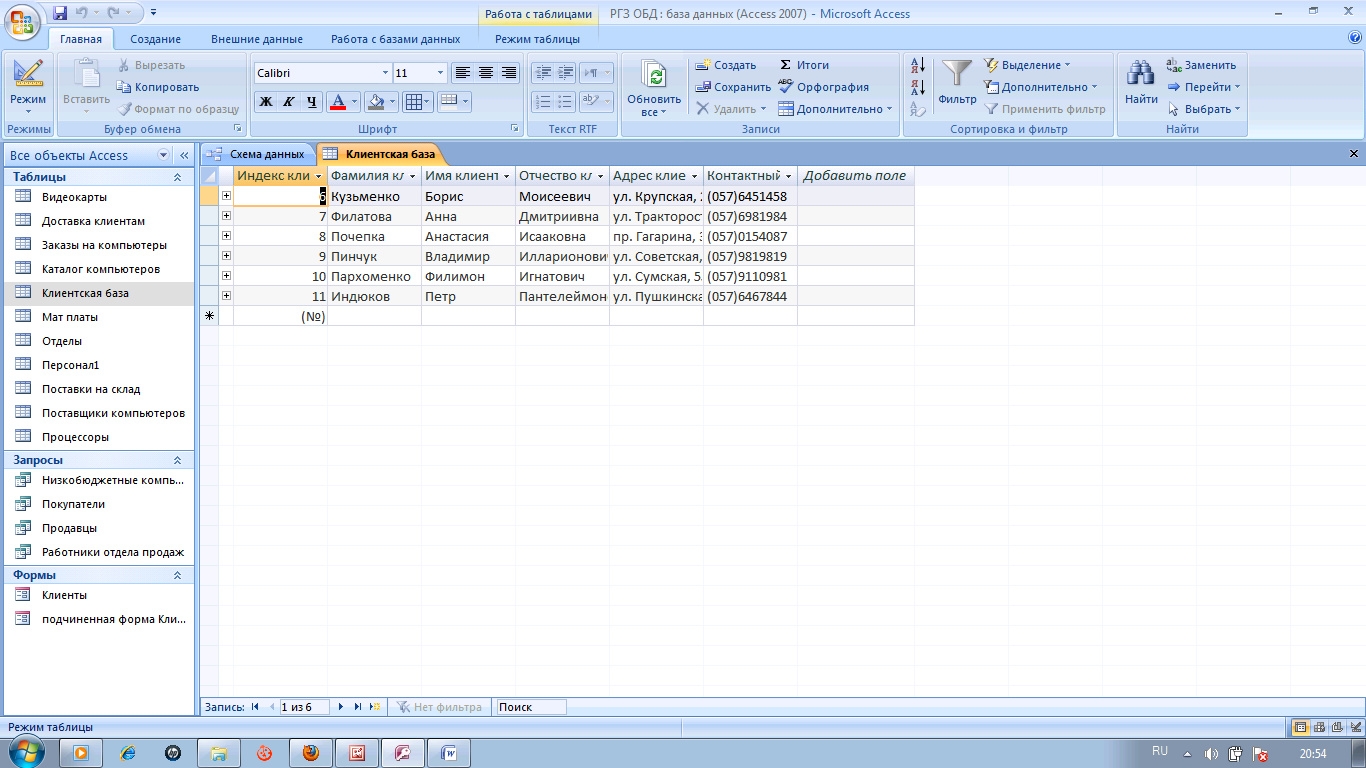Image resolution: width=1366 pixels, height=768 pixels.
Task: Click the alternate row color button
Action: coord(450,101)
